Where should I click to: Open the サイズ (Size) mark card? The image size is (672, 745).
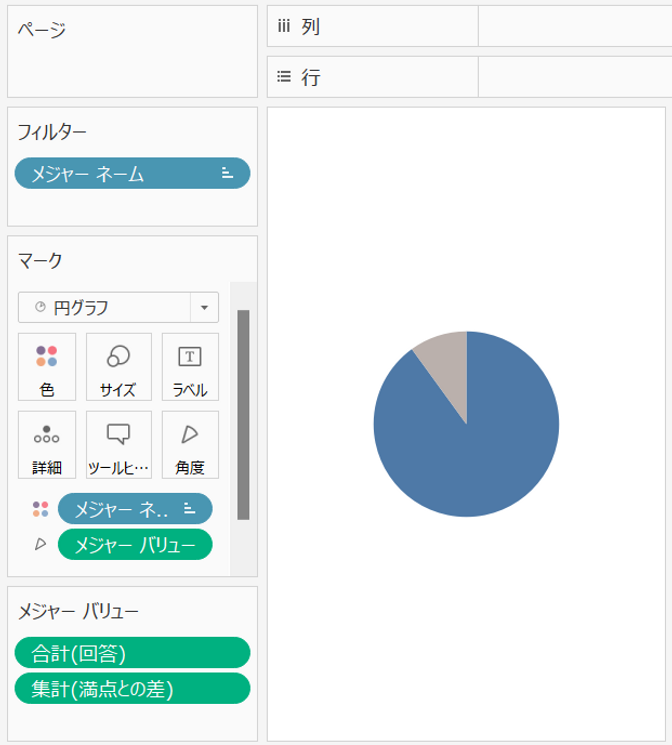(118, 367)
